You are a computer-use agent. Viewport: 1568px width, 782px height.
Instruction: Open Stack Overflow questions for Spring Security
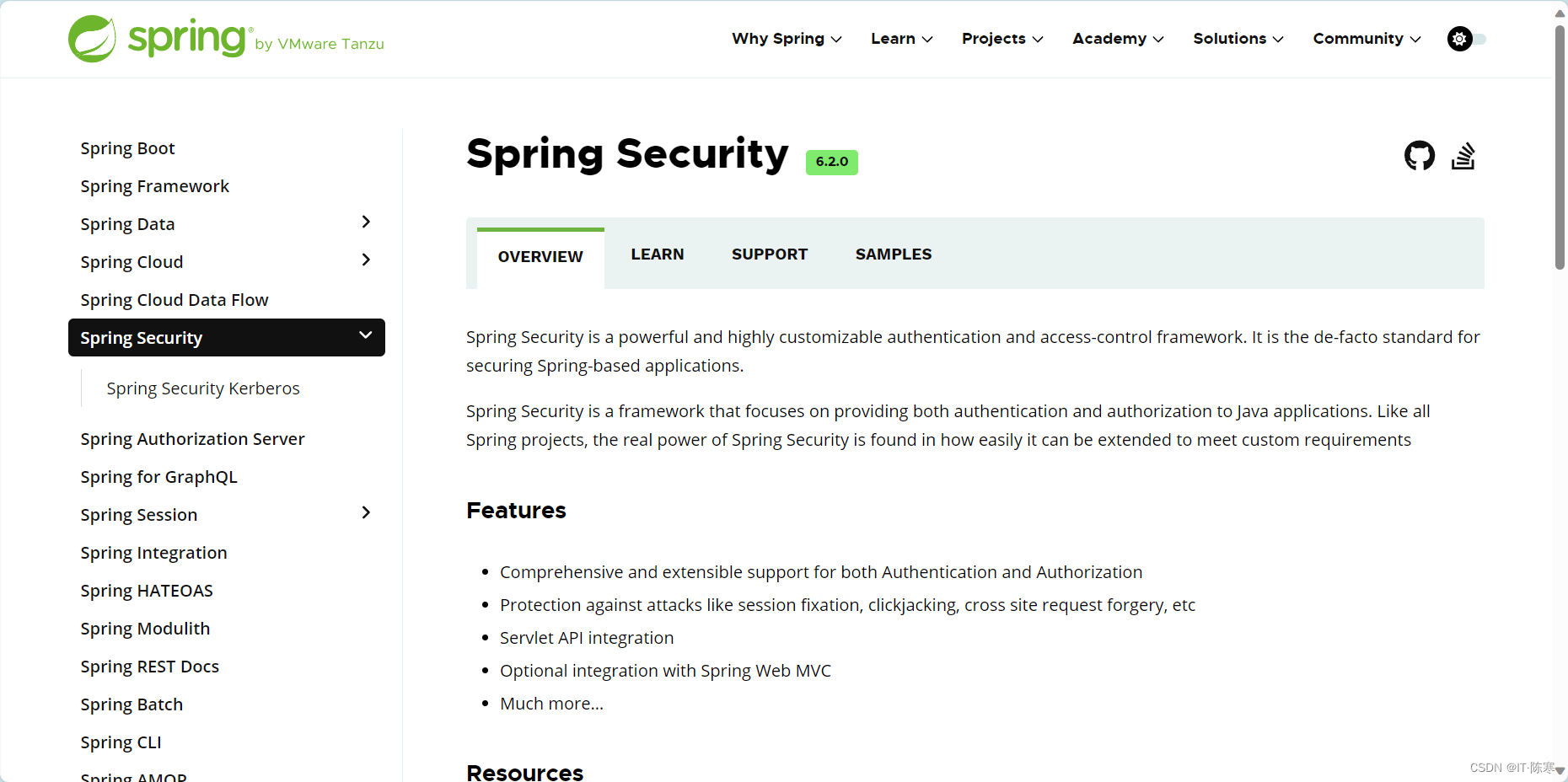point(1464,155)
